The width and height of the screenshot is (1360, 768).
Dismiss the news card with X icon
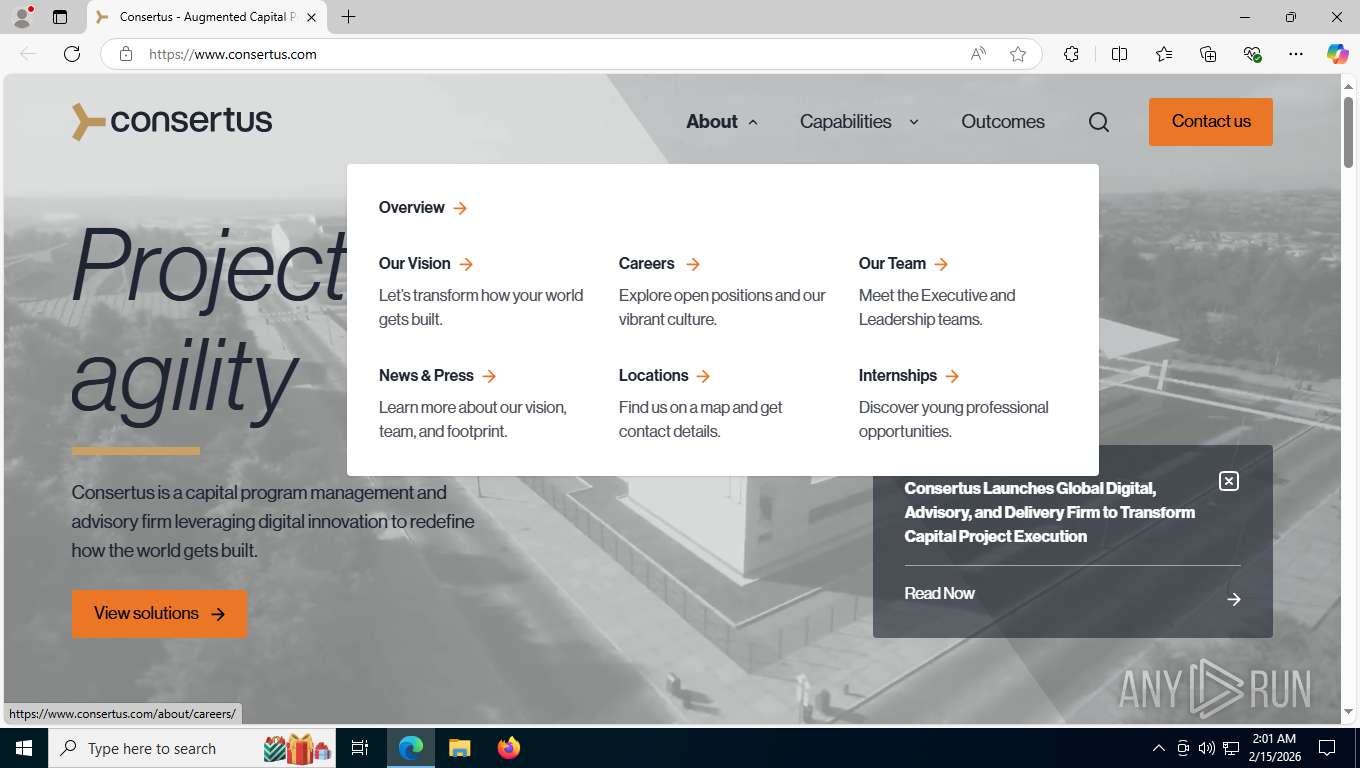click(1229, 481)
